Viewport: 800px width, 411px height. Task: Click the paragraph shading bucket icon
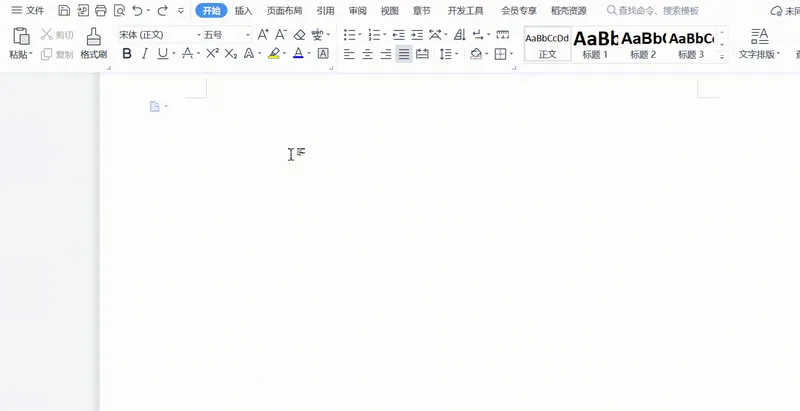476,54
